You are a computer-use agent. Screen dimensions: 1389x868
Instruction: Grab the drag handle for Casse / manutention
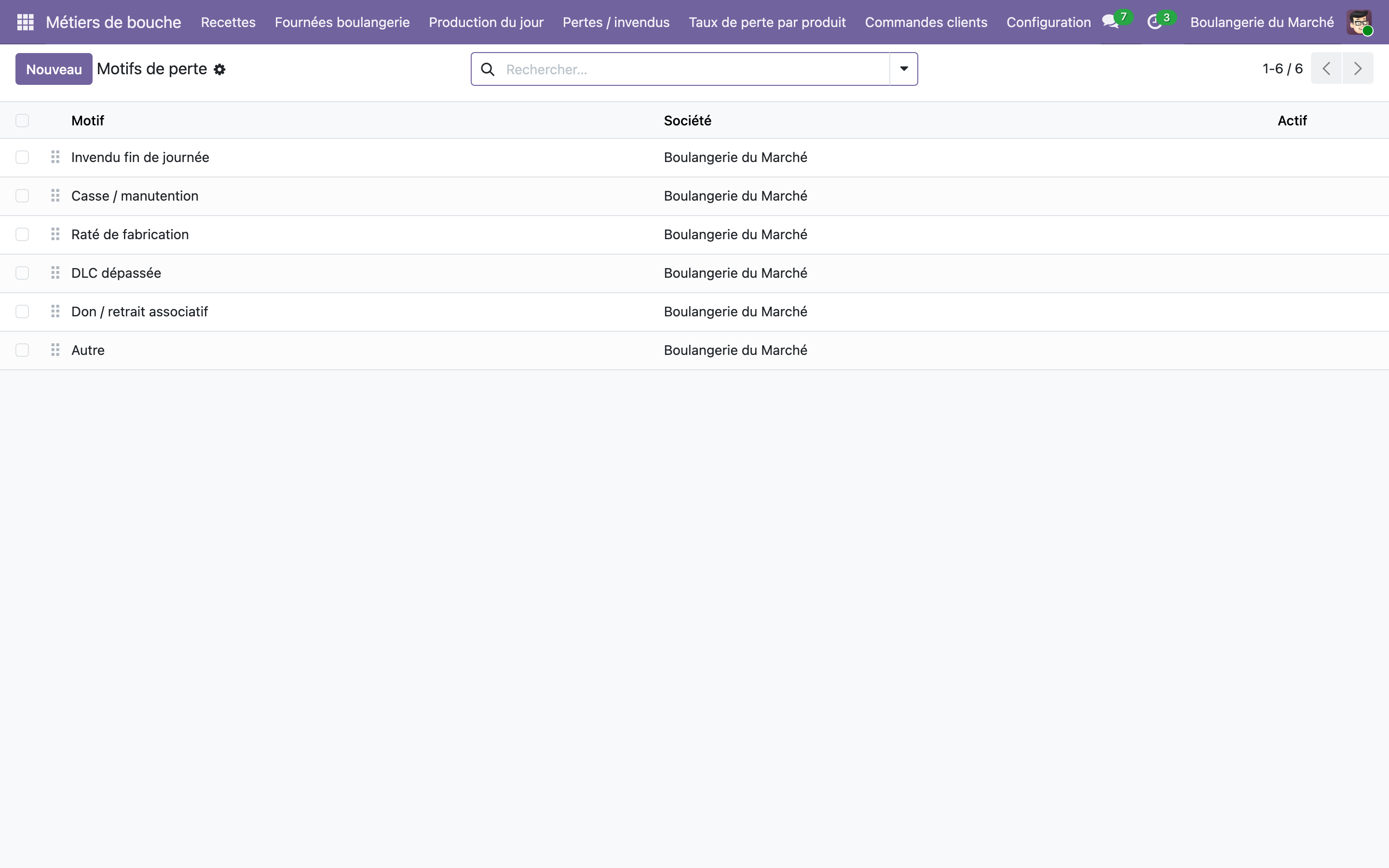55,196
